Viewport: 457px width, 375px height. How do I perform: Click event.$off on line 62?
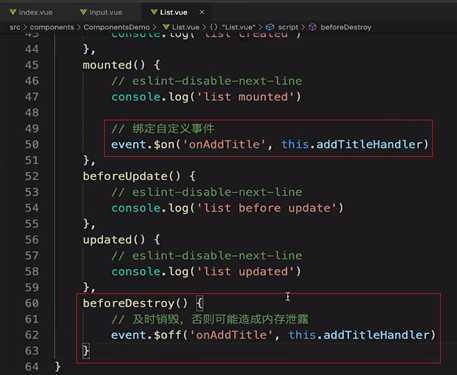click(x=146, y=335)
